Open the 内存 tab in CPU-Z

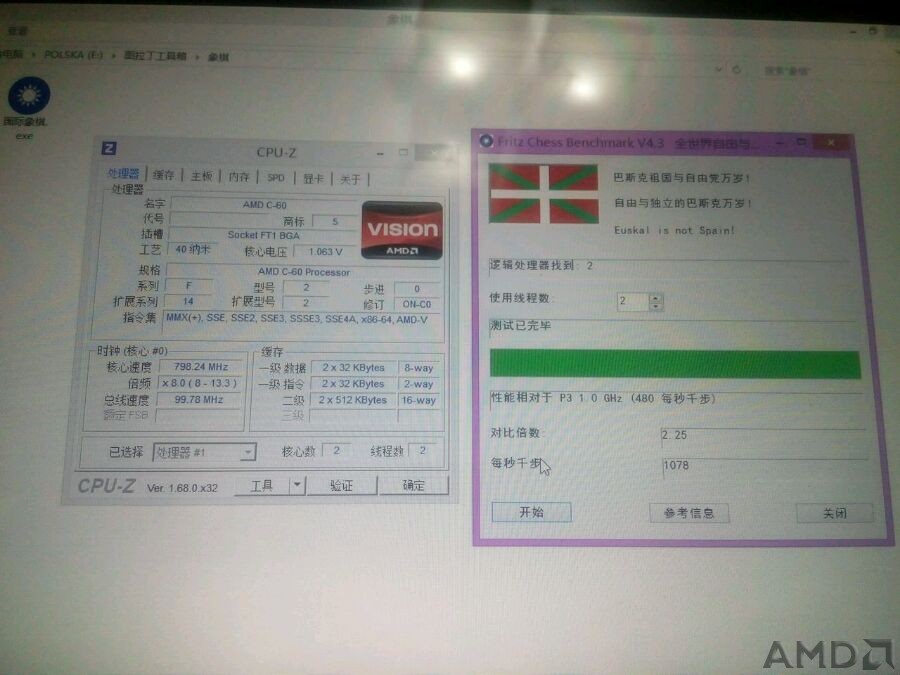[x=239, y=177]
